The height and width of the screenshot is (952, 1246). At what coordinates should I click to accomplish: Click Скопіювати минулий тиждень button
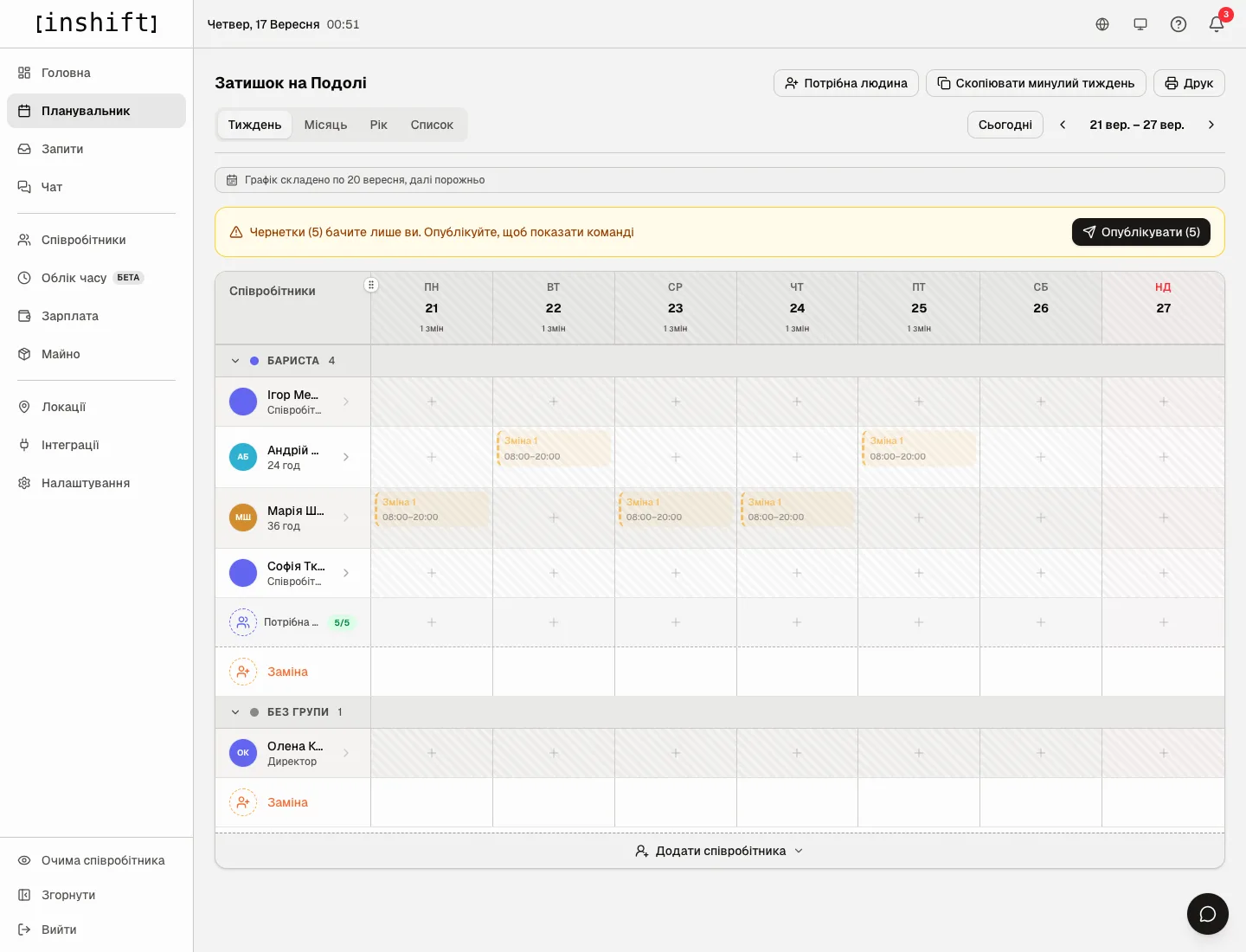[1036, 83]
